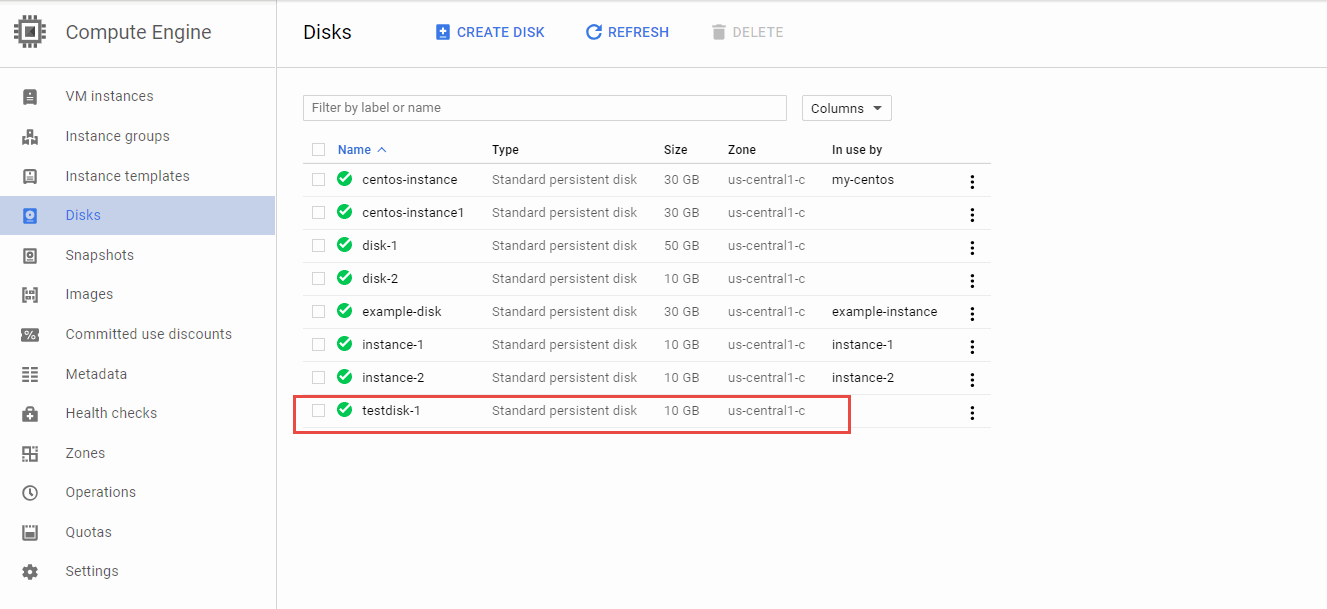Open the Committed use discounts percent icon
The width and height of the screenshot is (1327, 609).
(x=30, y=335)
